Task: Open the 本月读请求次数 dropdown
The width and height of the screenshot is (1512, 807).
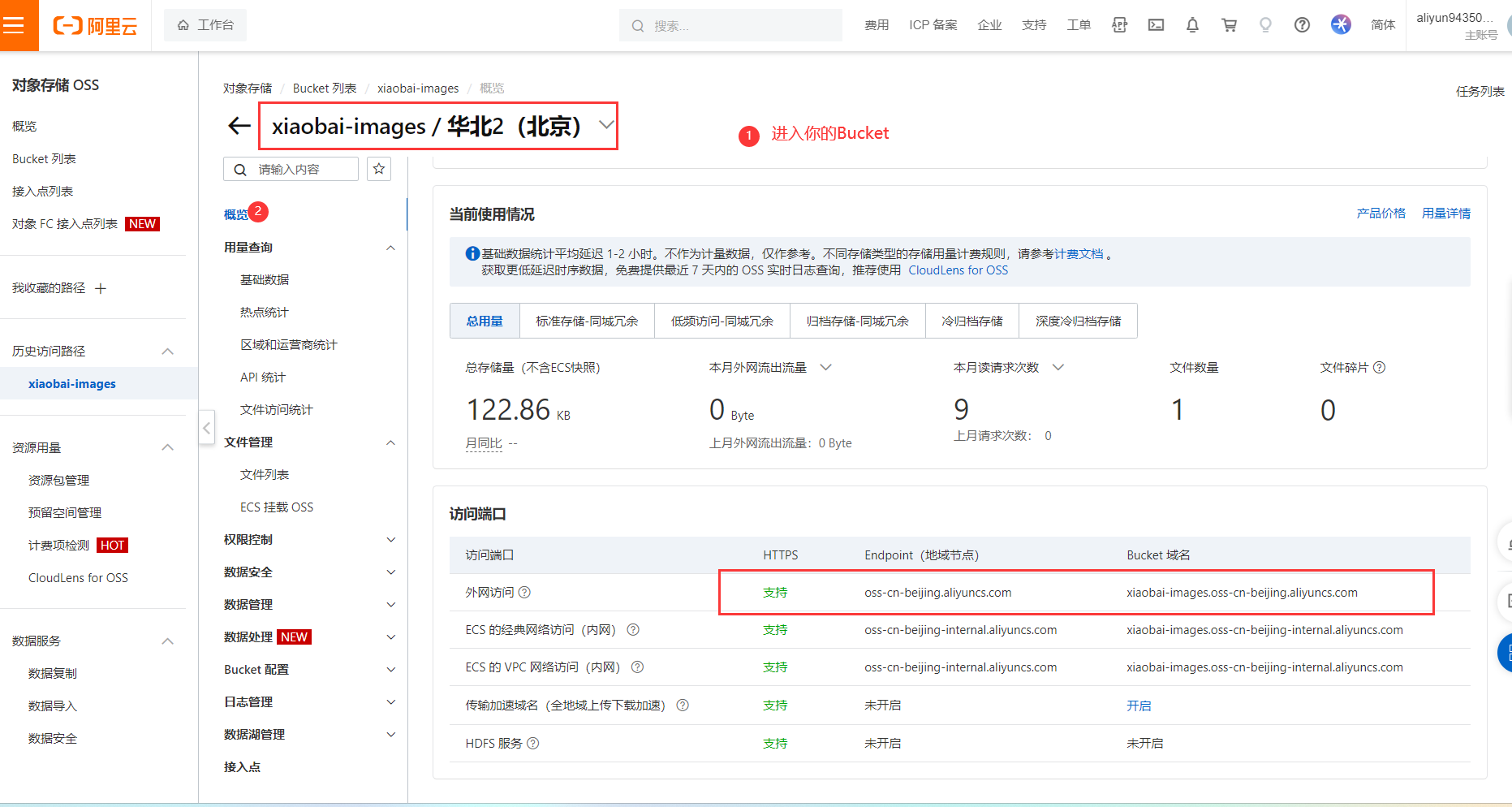Action: click(1058, 368)
